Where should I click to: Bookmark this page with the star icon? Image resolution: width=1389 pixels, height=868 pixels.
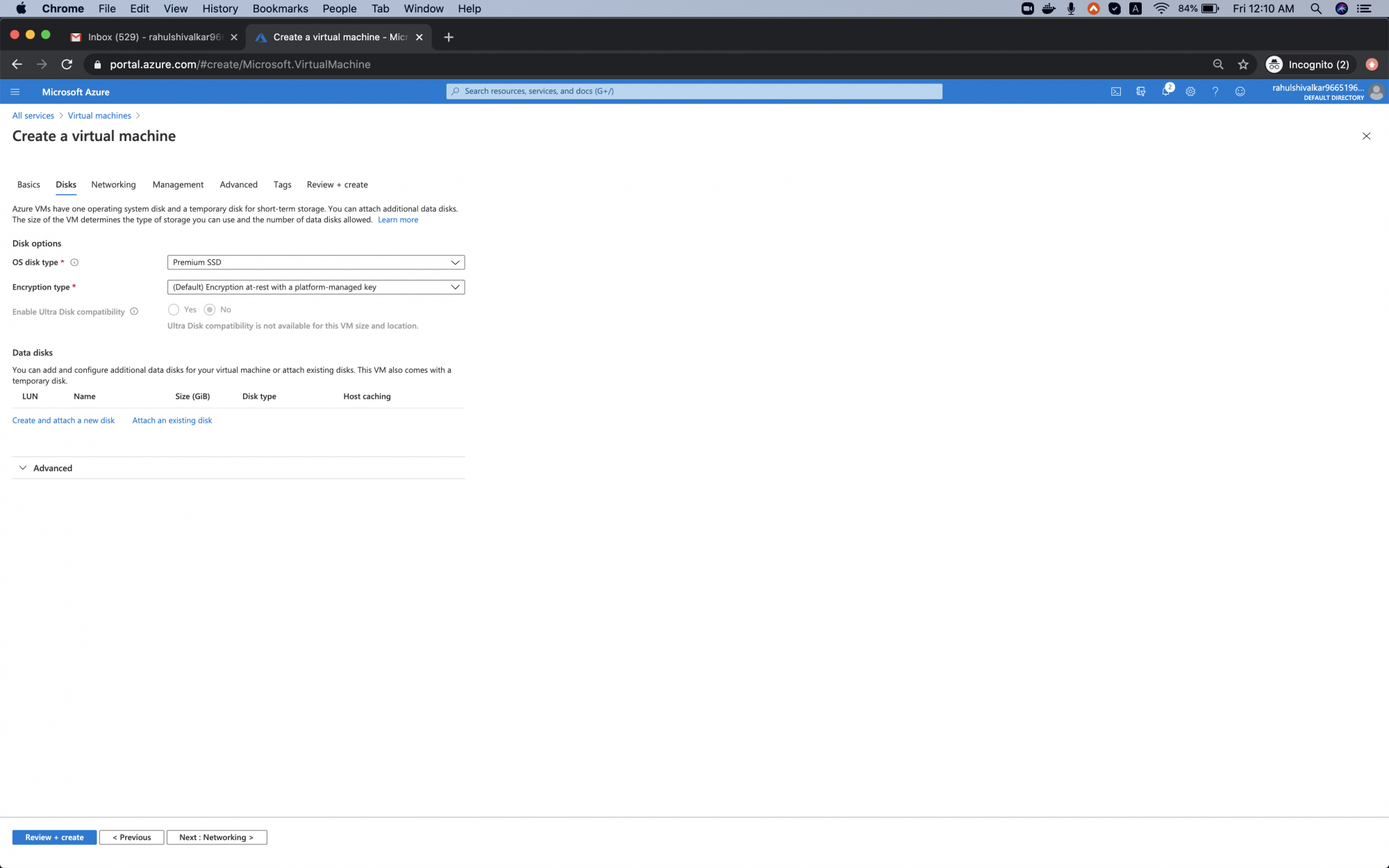(1242, 64)
